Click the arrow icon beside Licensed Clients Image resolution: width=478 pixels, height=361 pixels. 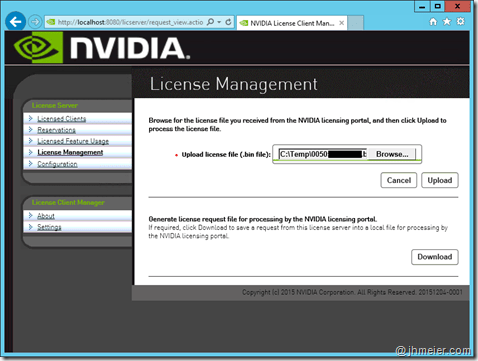30,118
